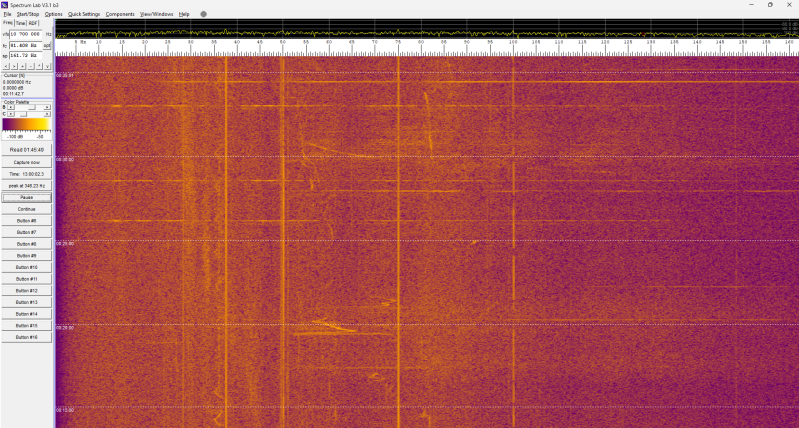
Task: Click the Spectrum Lab title bar icon
Action: pyautogui.click(x=5, y=5)
